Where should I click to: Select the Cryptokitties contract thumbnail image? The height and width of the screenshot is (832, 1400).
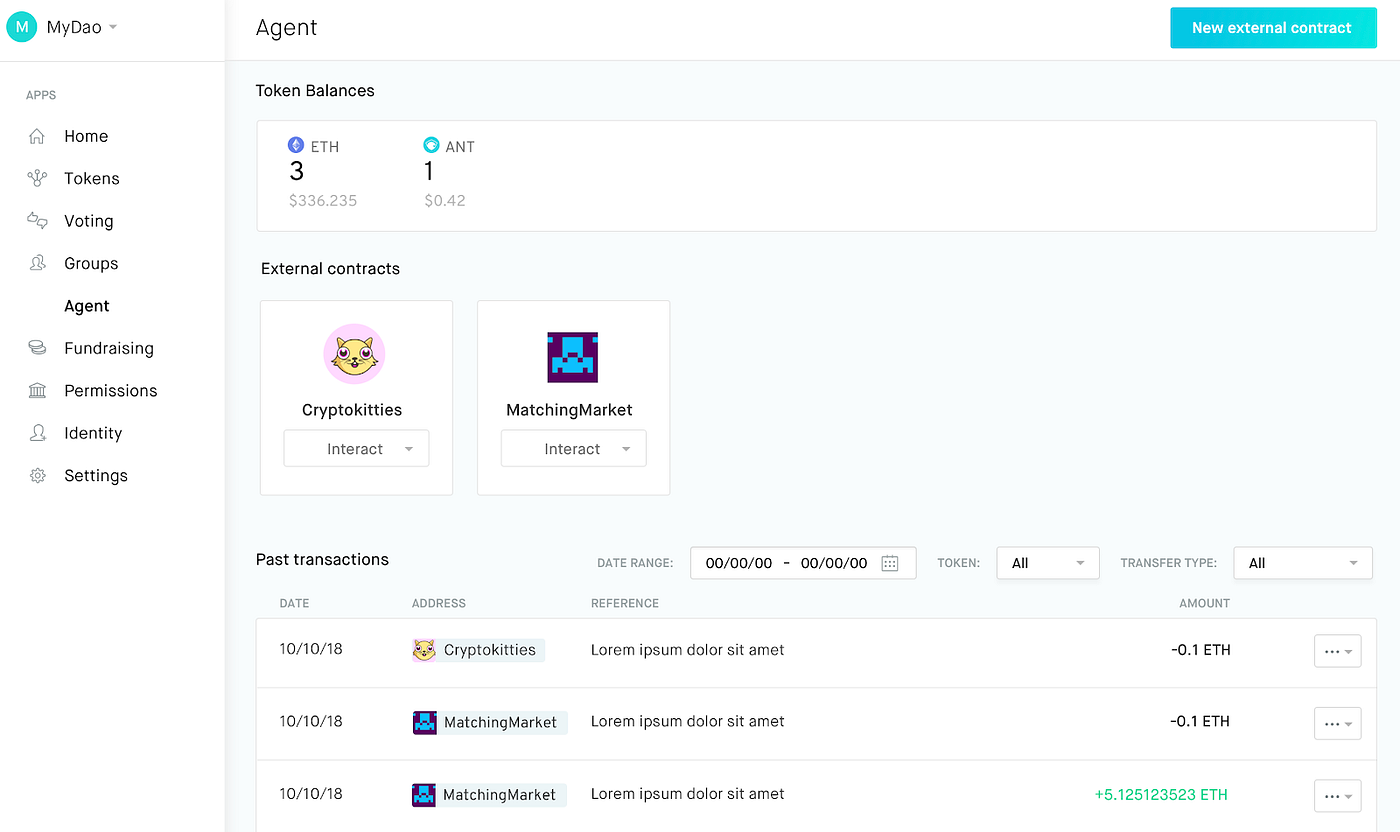tap(354, 353)
